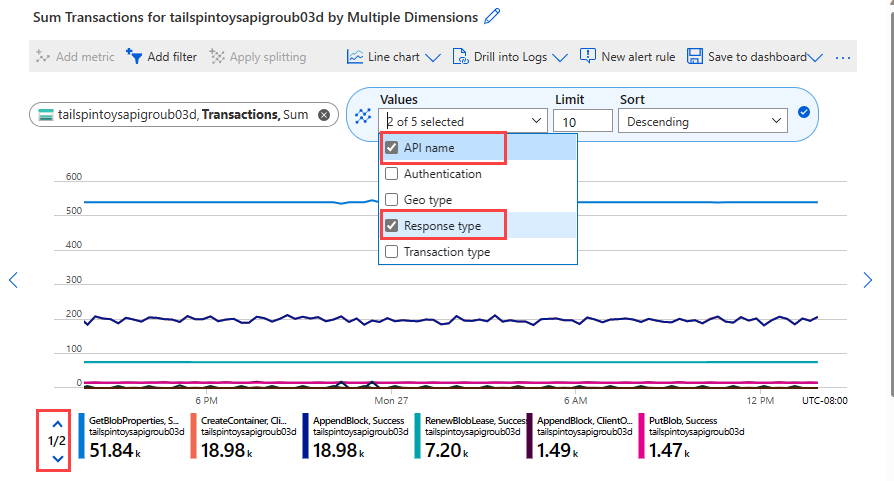Click the blue splitting confirm checkmark

tap(803, 112)
